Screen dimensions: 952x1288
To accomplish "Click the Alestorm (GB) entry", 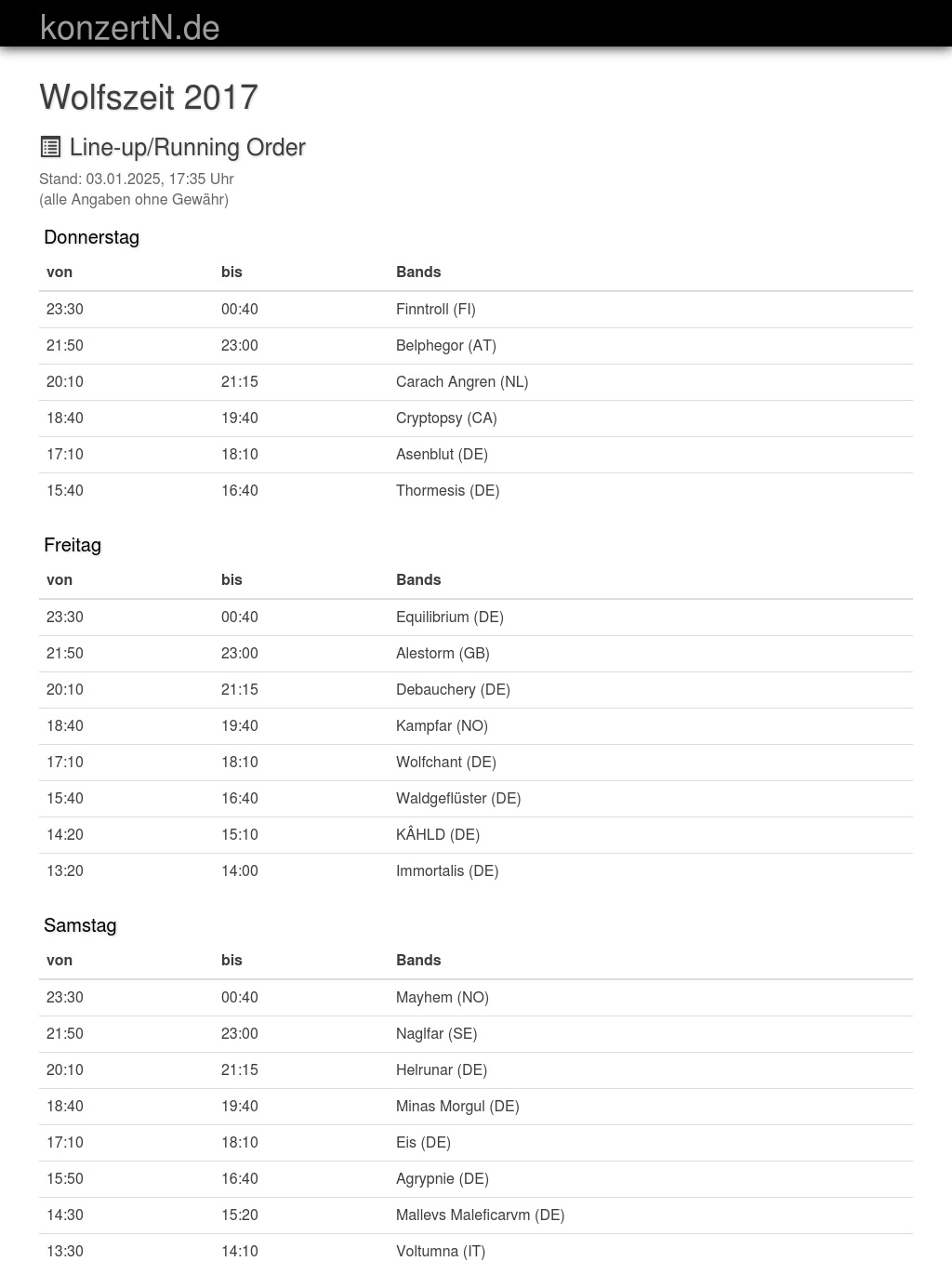I will pyautogui.click(x=443, y=653).
